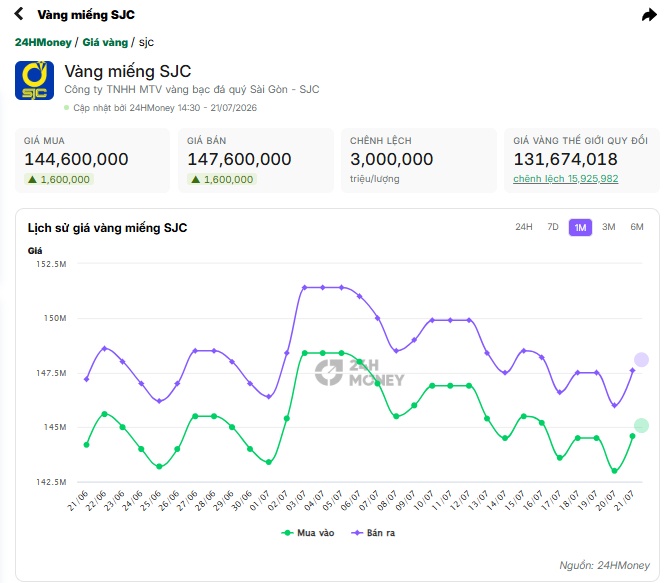Click the highlighted purple end marker at 21/07

tap(641, 360)
